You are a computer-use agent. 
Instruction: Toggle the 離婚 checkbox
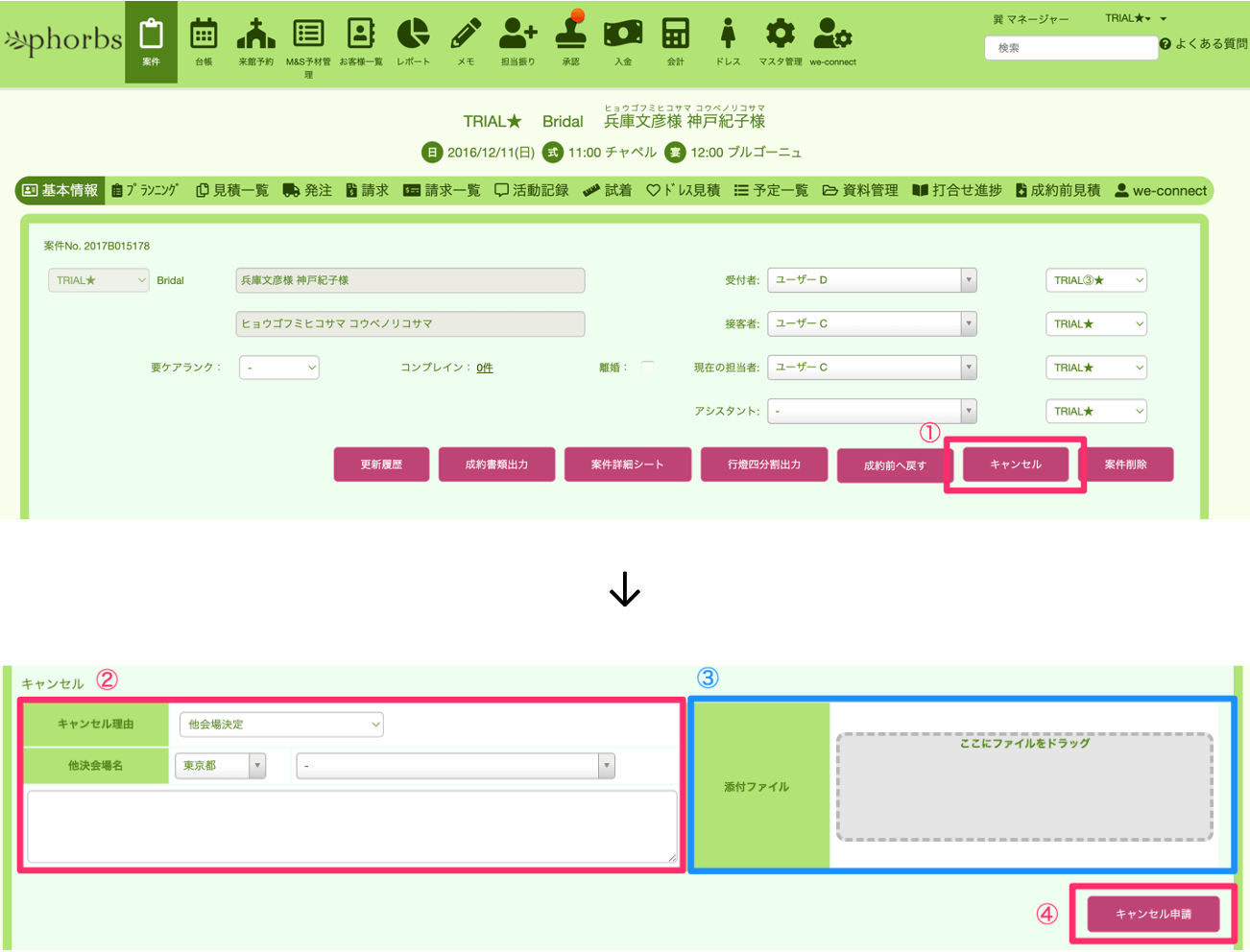point(648,368)
